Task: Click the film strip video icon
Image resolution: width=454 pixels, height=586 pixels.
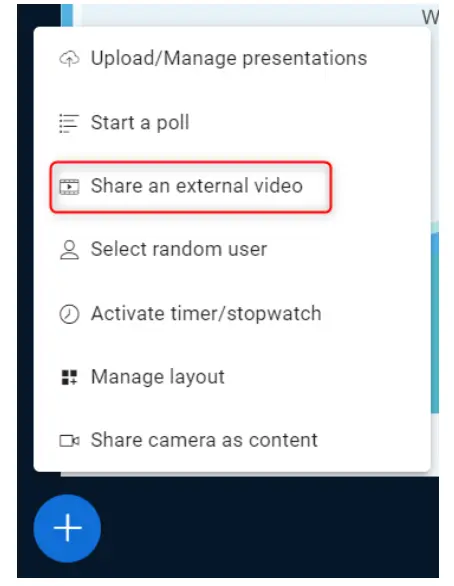Action: pos(69,186)
